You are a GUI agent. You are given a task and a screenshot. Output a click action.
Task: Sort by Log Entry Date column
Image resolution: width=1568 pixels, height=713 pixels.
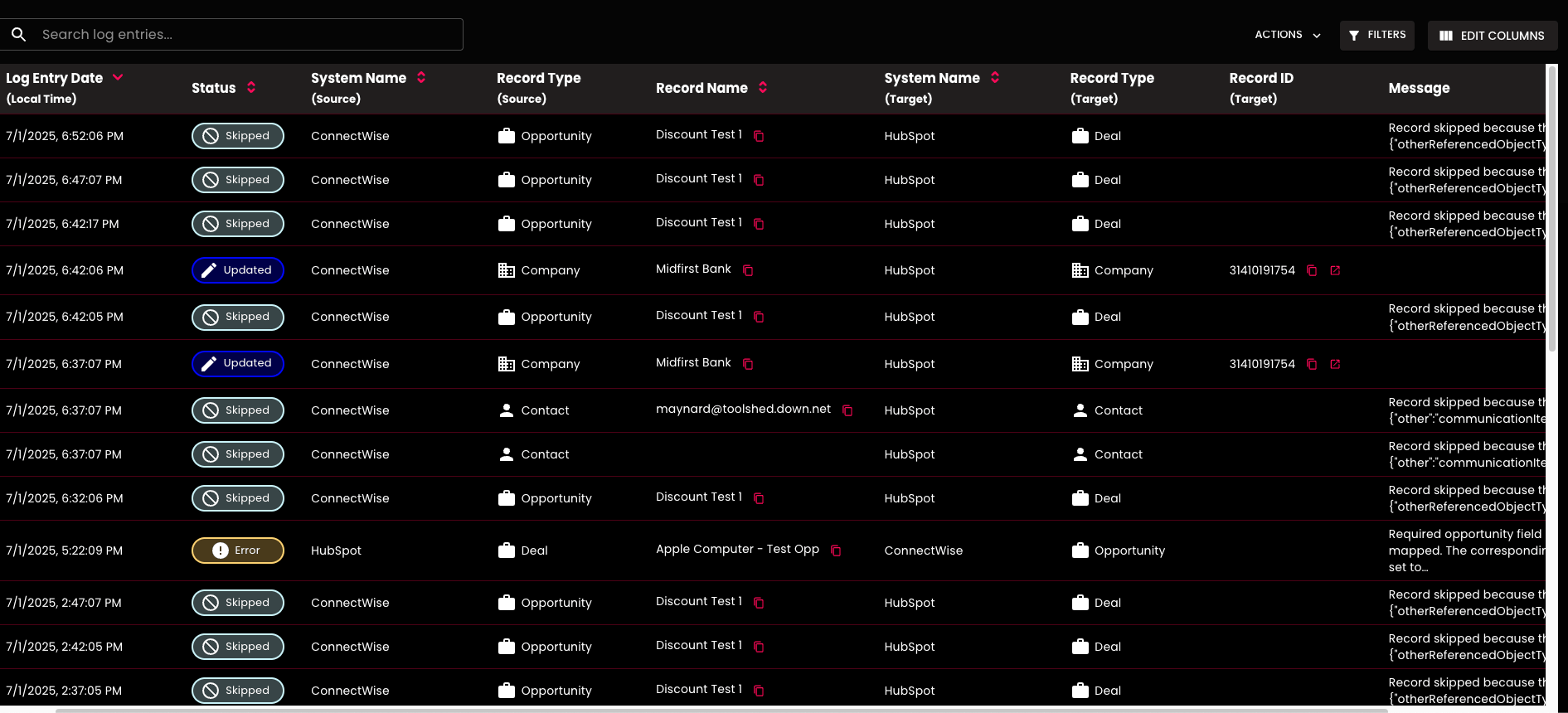(118, 77)
